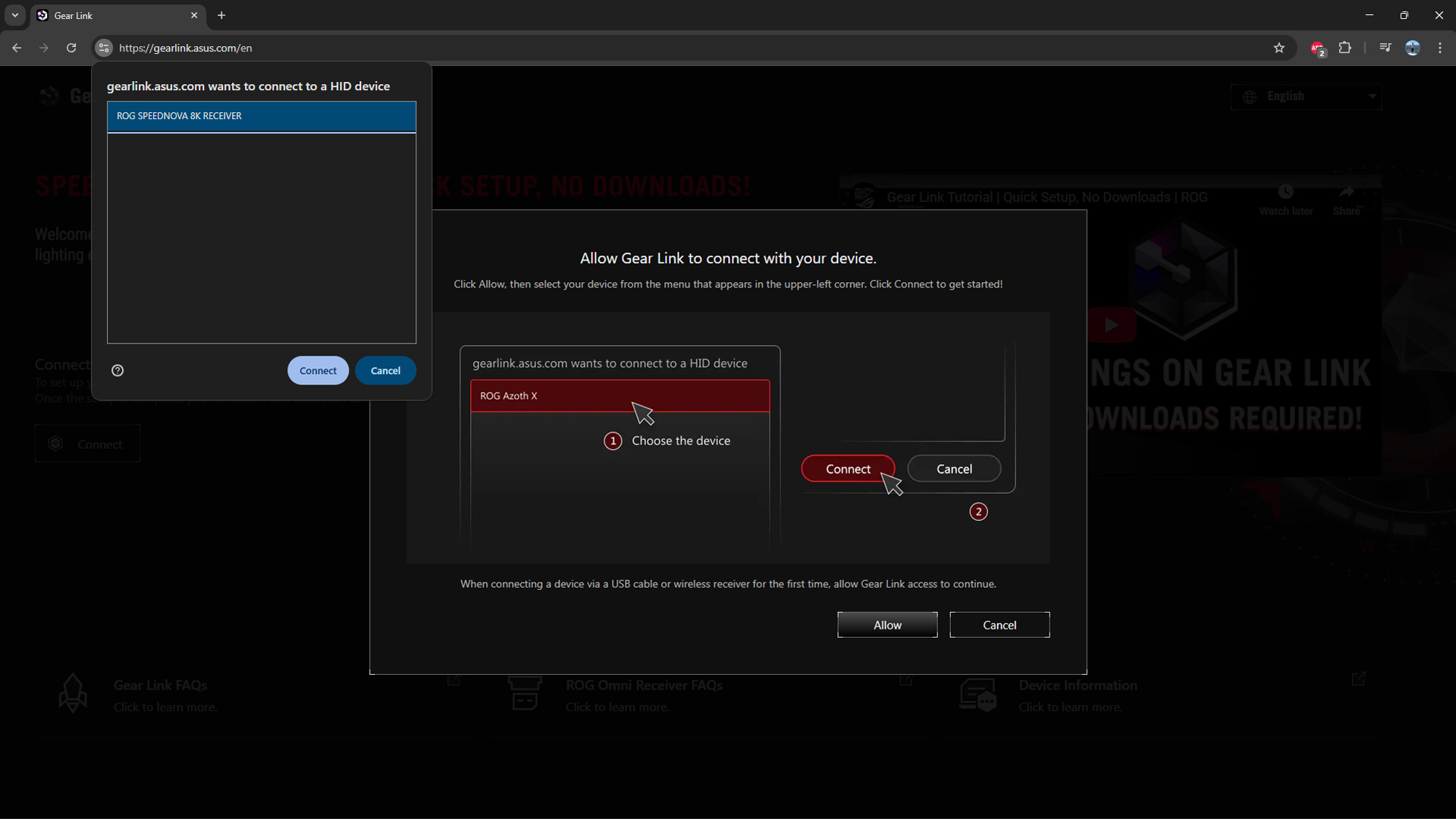Image resolution: width=1456 pixels, height=819 pixels.
Task: Open the browser media controls icon
Action: [1385, 47]
